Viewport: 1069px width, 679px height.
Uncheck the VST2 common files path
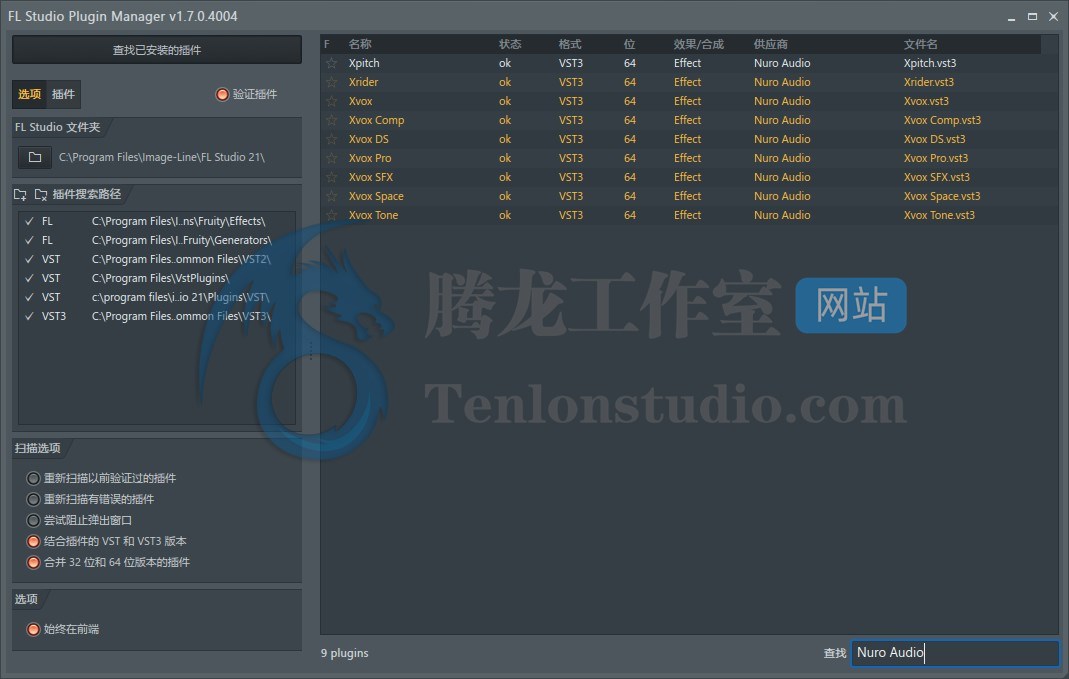pyautogui.click(x=29, y=259)
